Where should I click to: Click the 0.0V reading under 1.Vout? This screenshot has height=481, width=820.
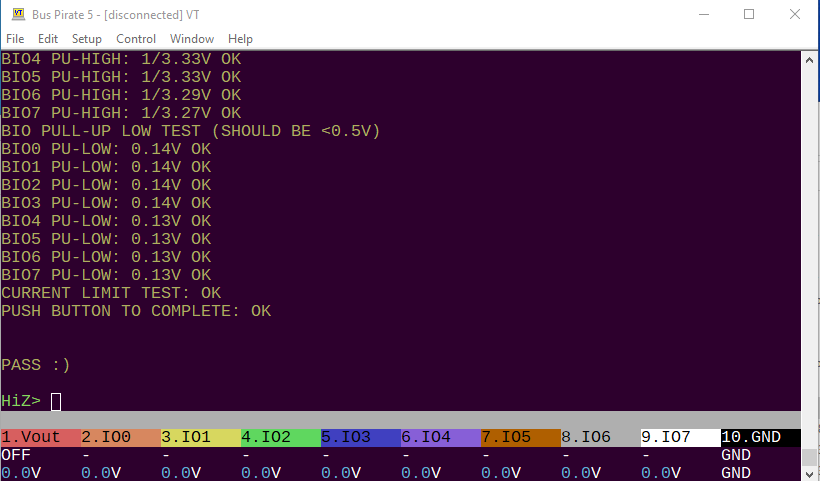tap(21, 473)
